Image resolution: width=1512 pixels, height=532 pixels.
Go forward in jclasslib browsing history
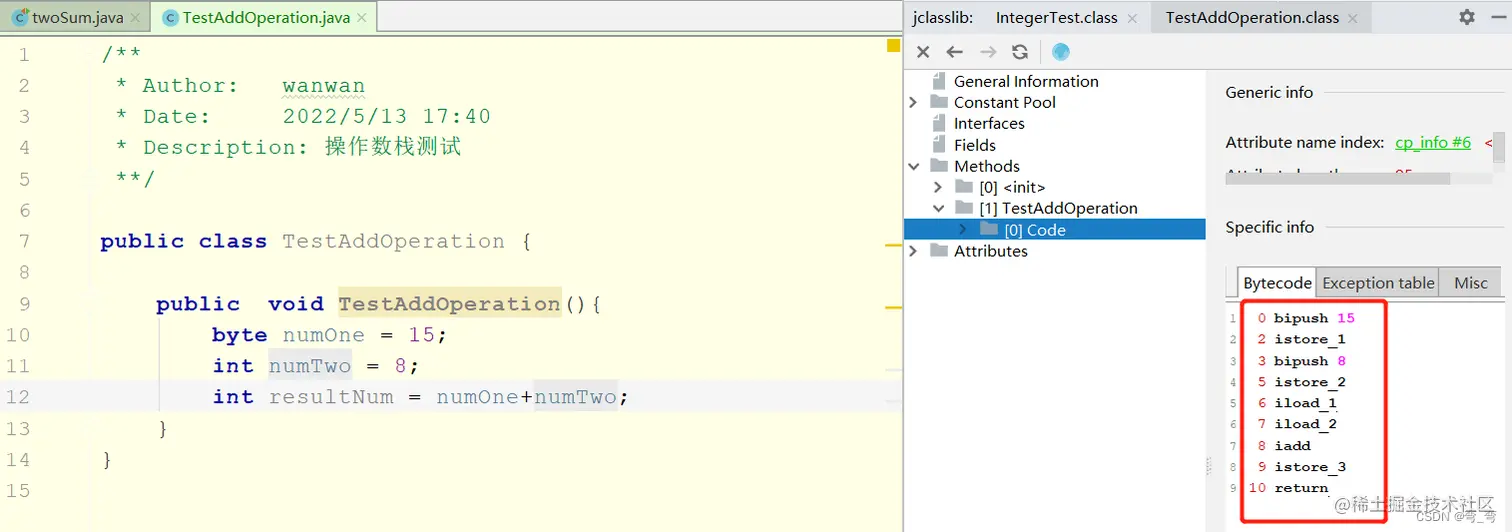988,52
